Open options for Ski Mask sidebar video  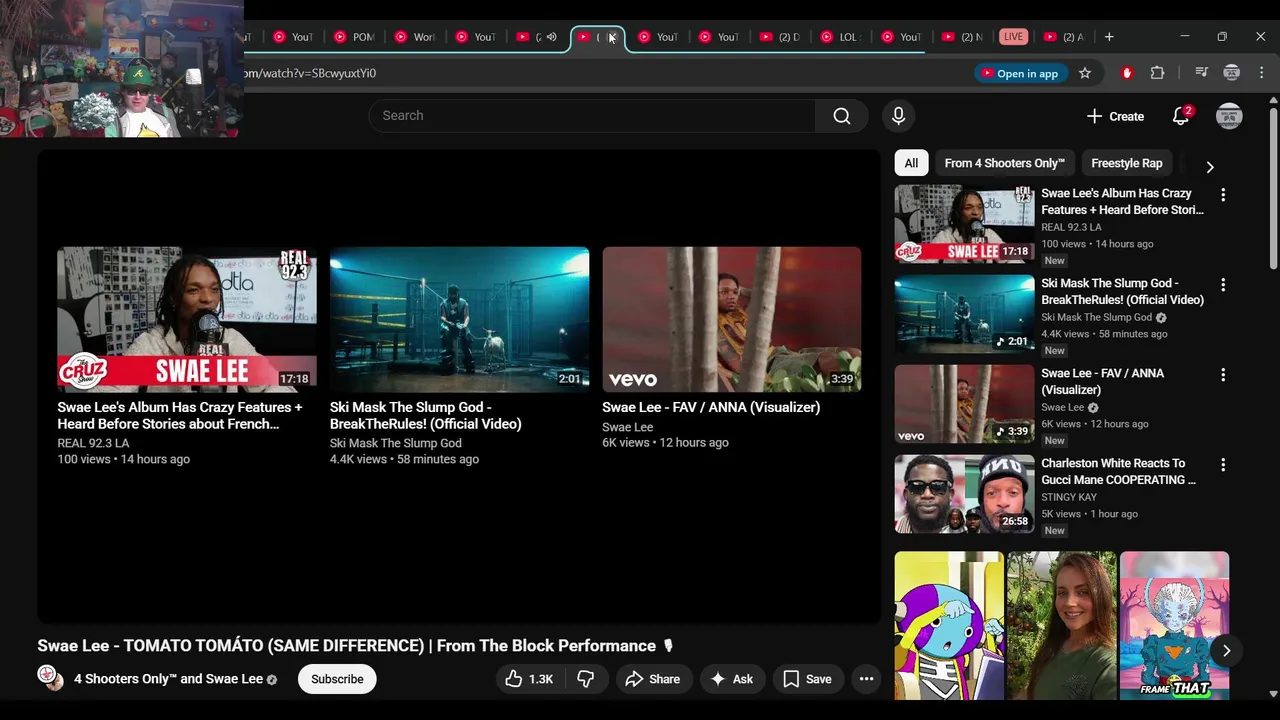click(x=1222, y=285)
